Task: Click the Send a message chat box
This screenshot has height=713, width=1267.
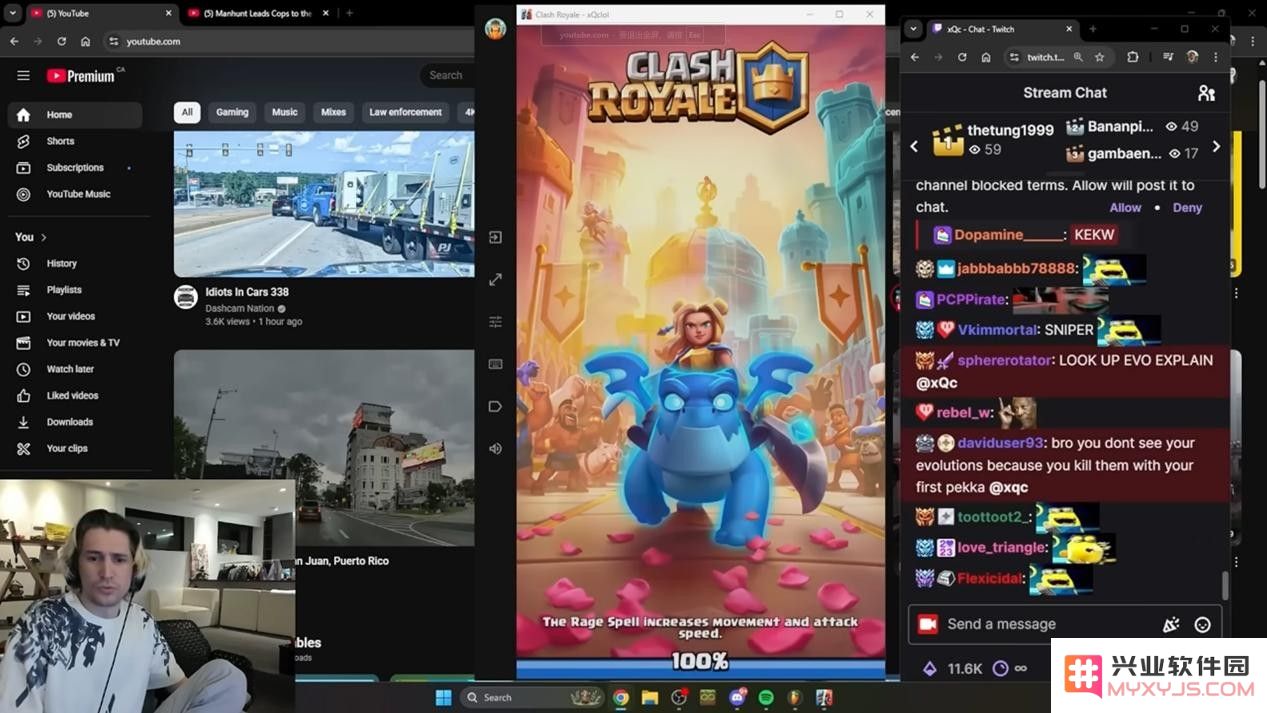Action: tap(1065, 624)
